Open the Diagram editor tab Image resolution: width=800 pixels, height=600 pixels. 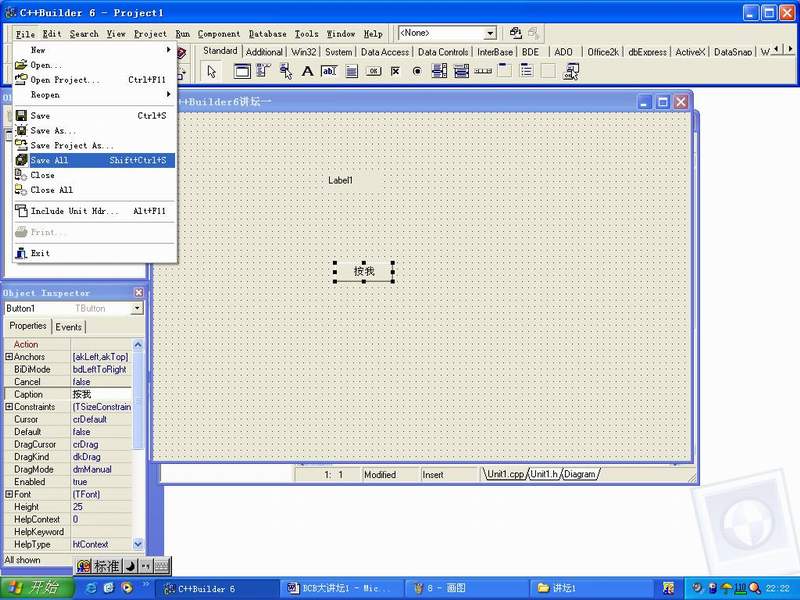point(580,474)
